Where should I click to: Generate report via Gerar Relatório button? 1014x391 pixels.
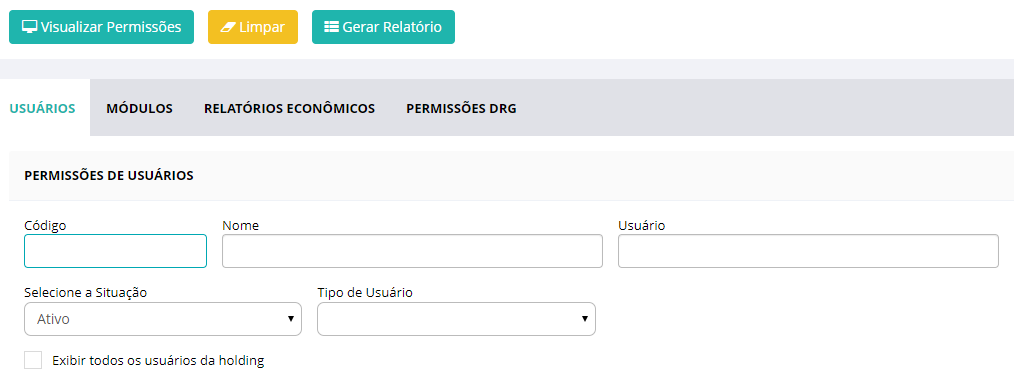383,27
